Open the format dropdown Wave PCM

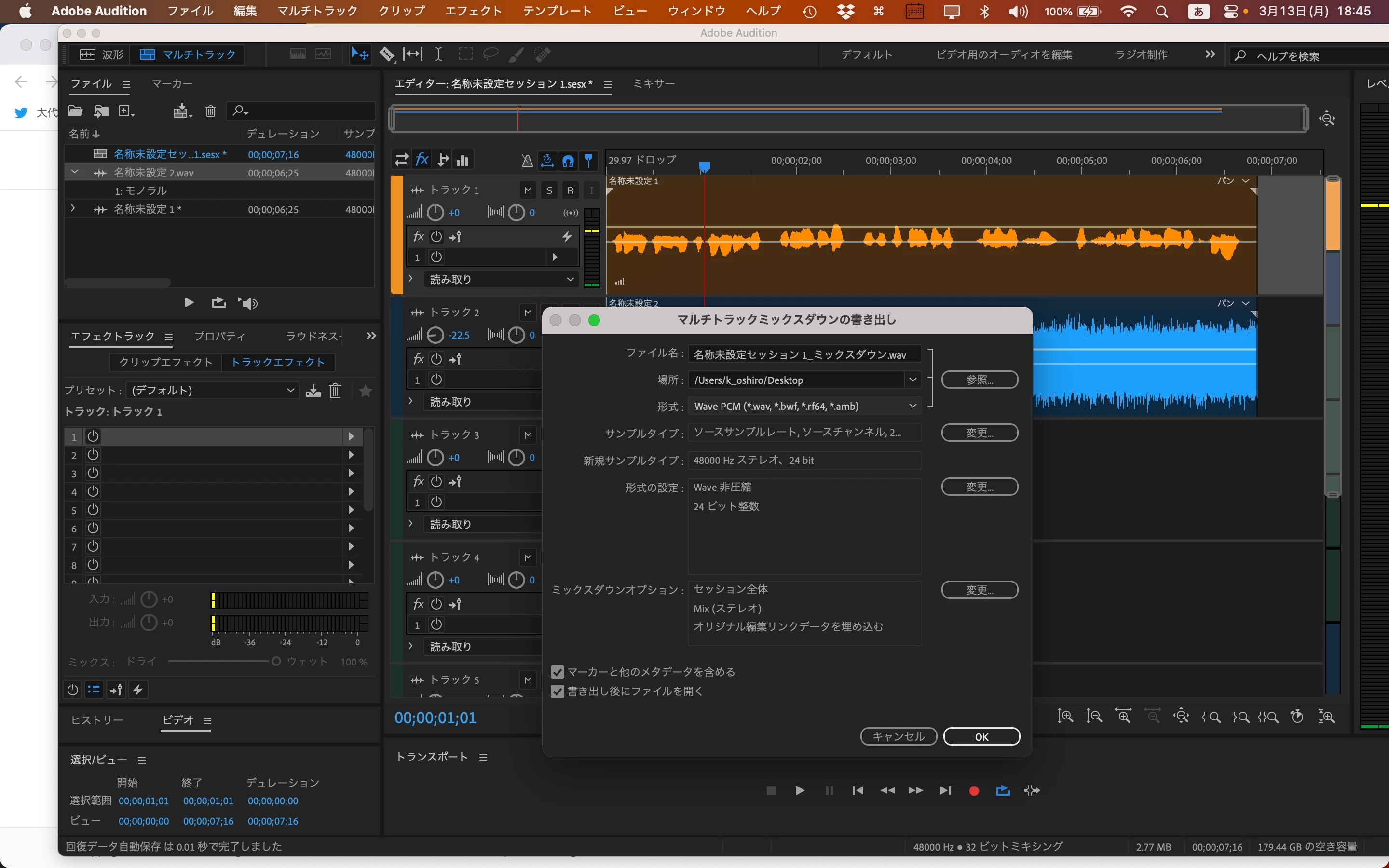click(803, 406)
